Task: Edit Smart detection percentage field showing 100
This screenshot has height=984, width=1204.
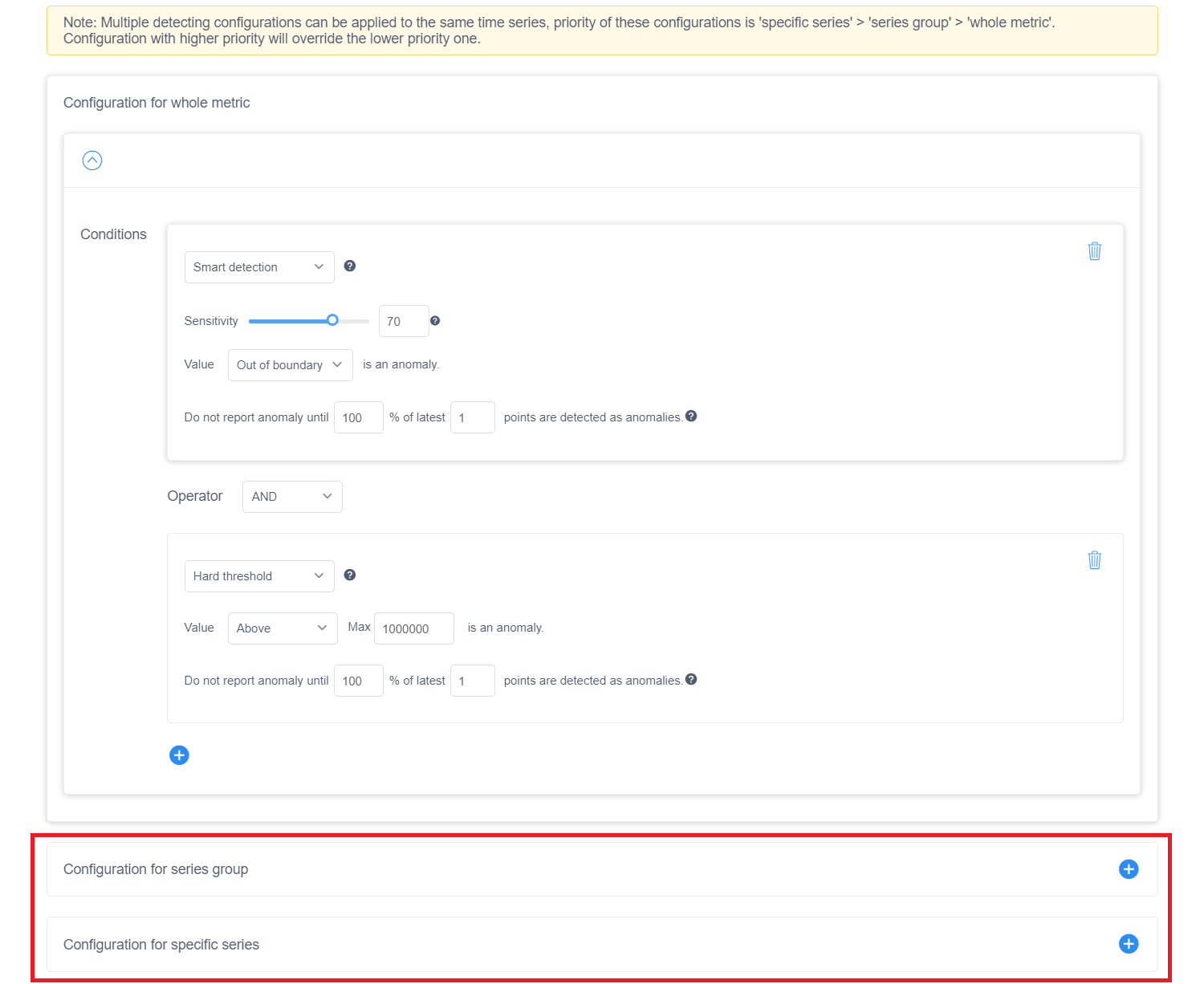Action: tap(359, 417)
